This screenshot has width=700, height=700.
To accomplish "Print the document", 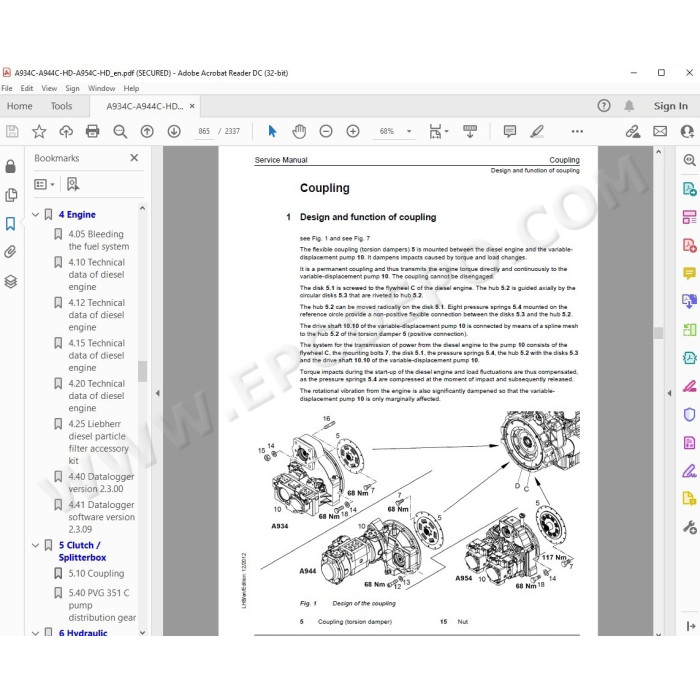I will [x=92, y=131].
